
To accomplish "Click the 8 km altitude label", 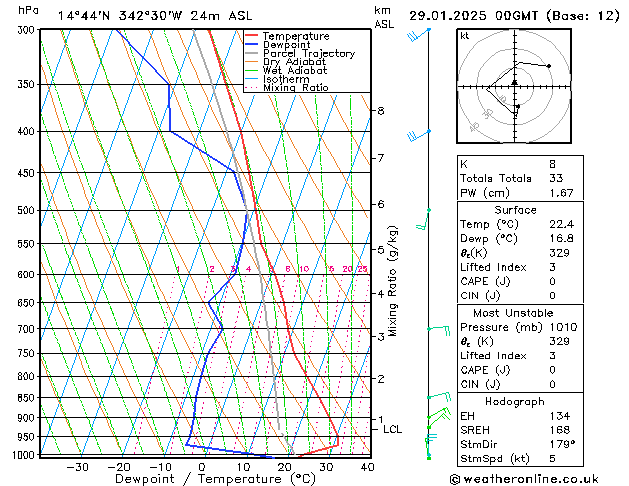I will coord(381,111).
